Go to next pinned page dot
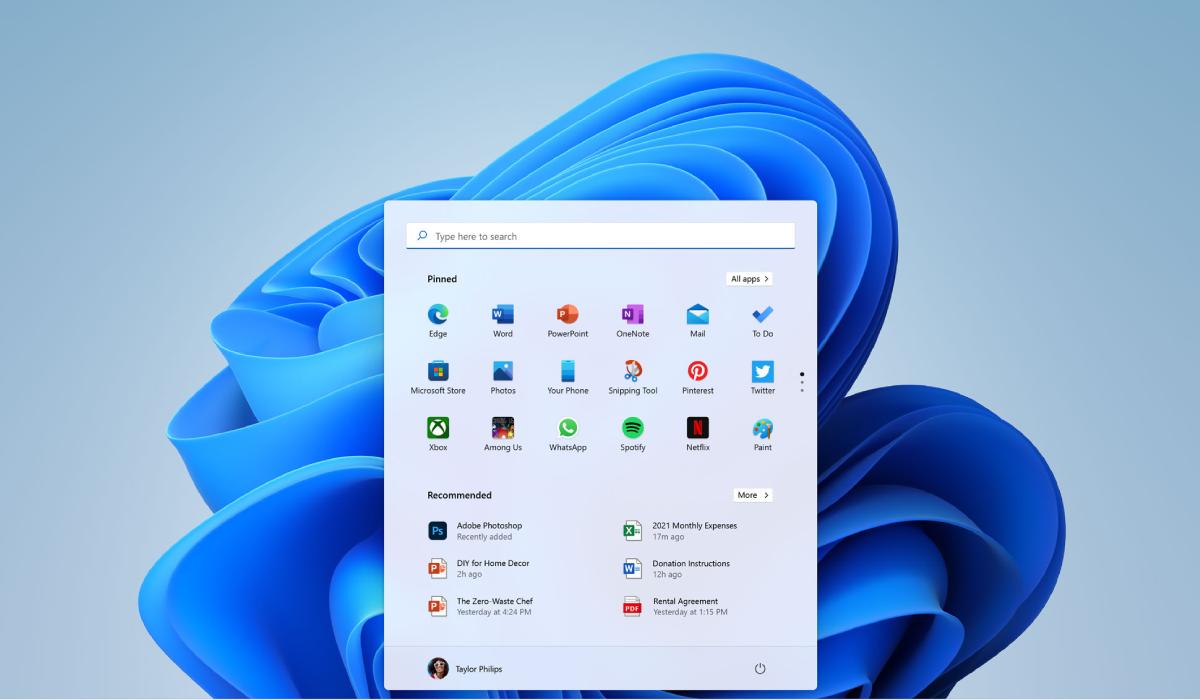Screen dimensions: 1200x700 coord(801,382)
